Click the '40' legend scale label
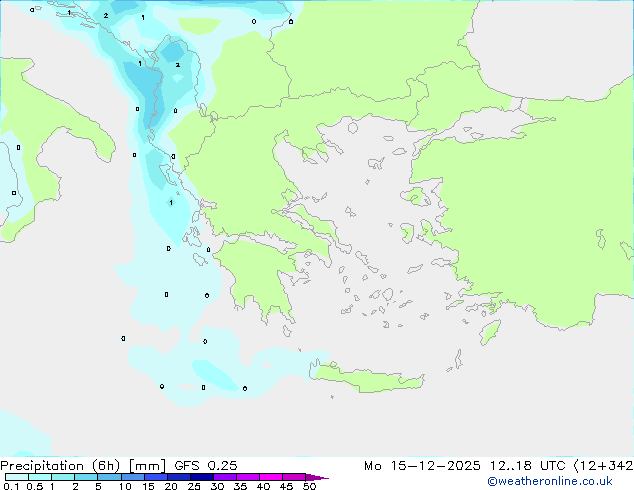Viewport: 634px width, 490px height. tap(263, 486)
